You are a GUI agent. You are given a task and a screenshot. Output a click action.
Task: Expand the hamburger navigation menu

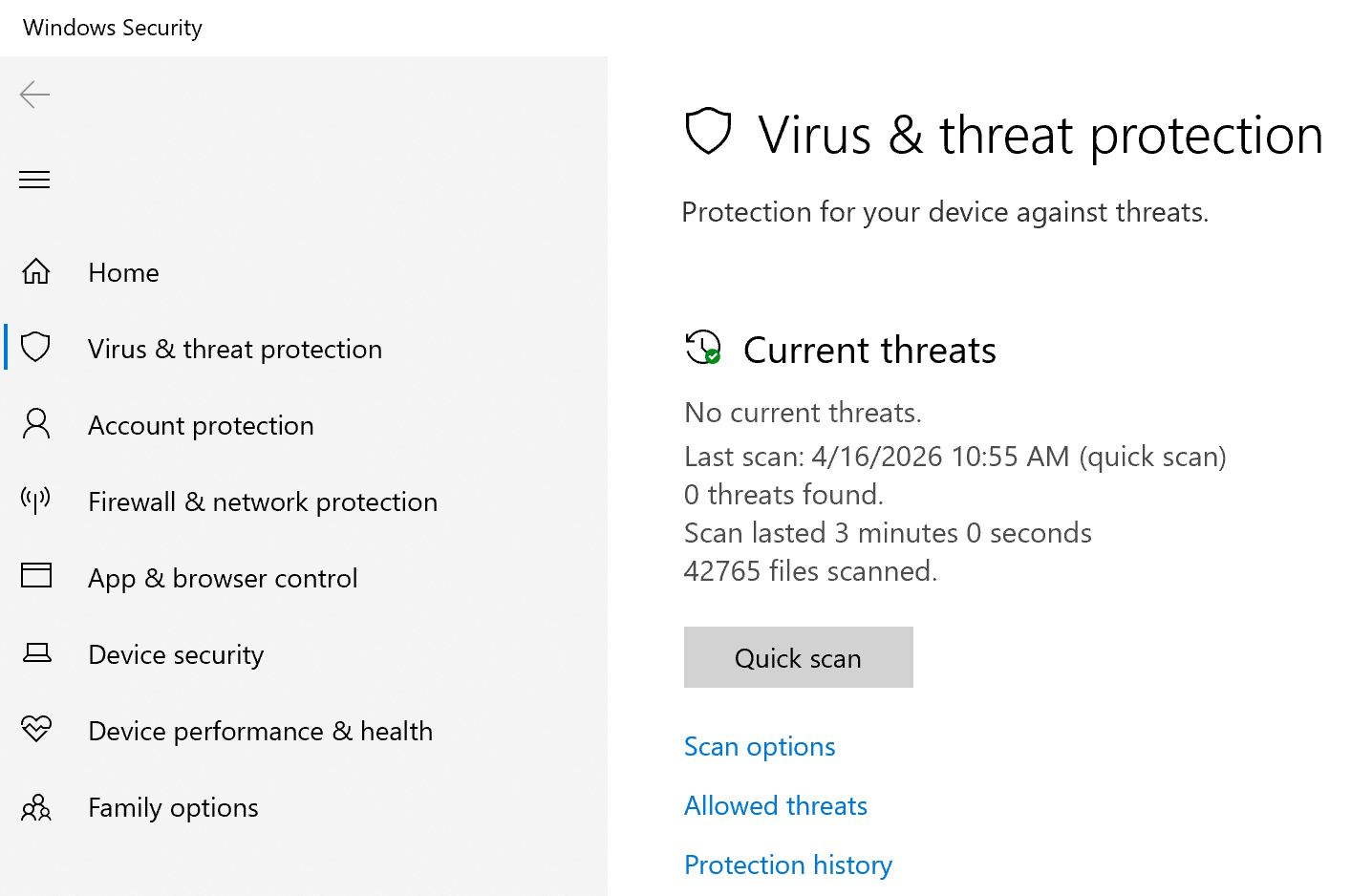coord(34,180)
